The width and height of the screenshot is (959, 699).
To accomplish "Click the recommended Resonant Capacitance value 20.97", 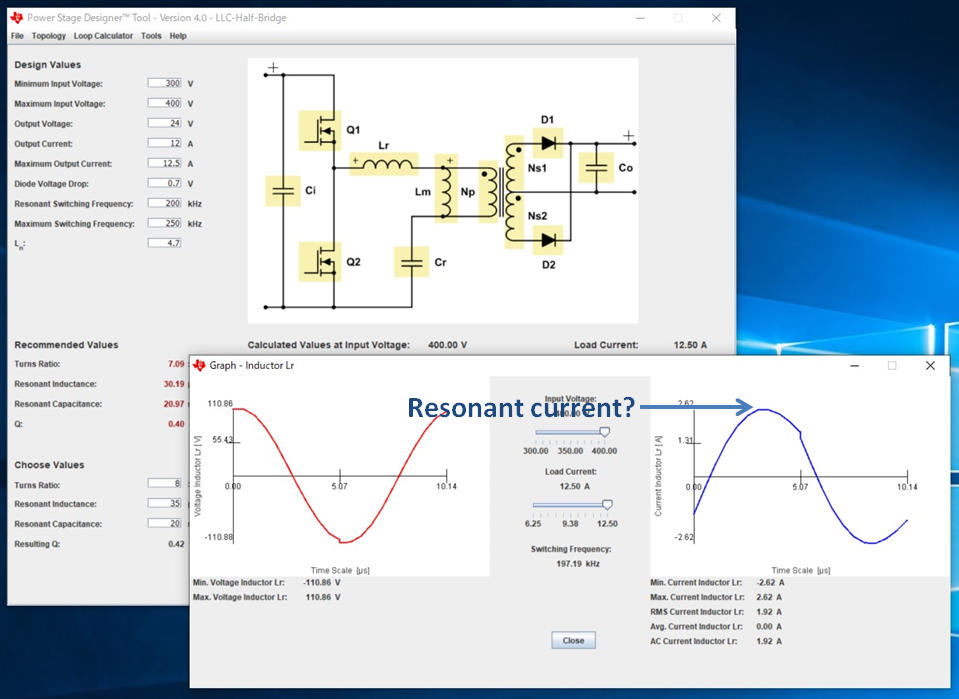I will pos(174,404).
